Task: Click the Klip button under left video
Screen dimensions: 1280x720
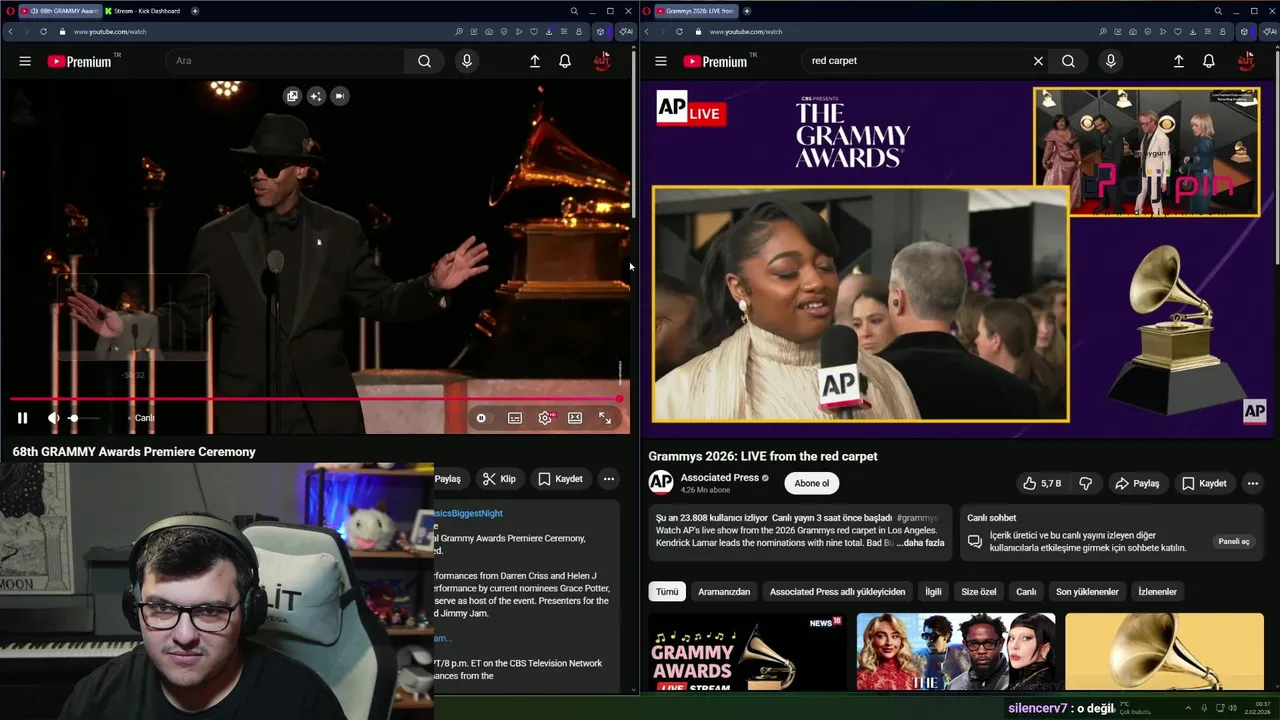Action: tap(499, 479)
